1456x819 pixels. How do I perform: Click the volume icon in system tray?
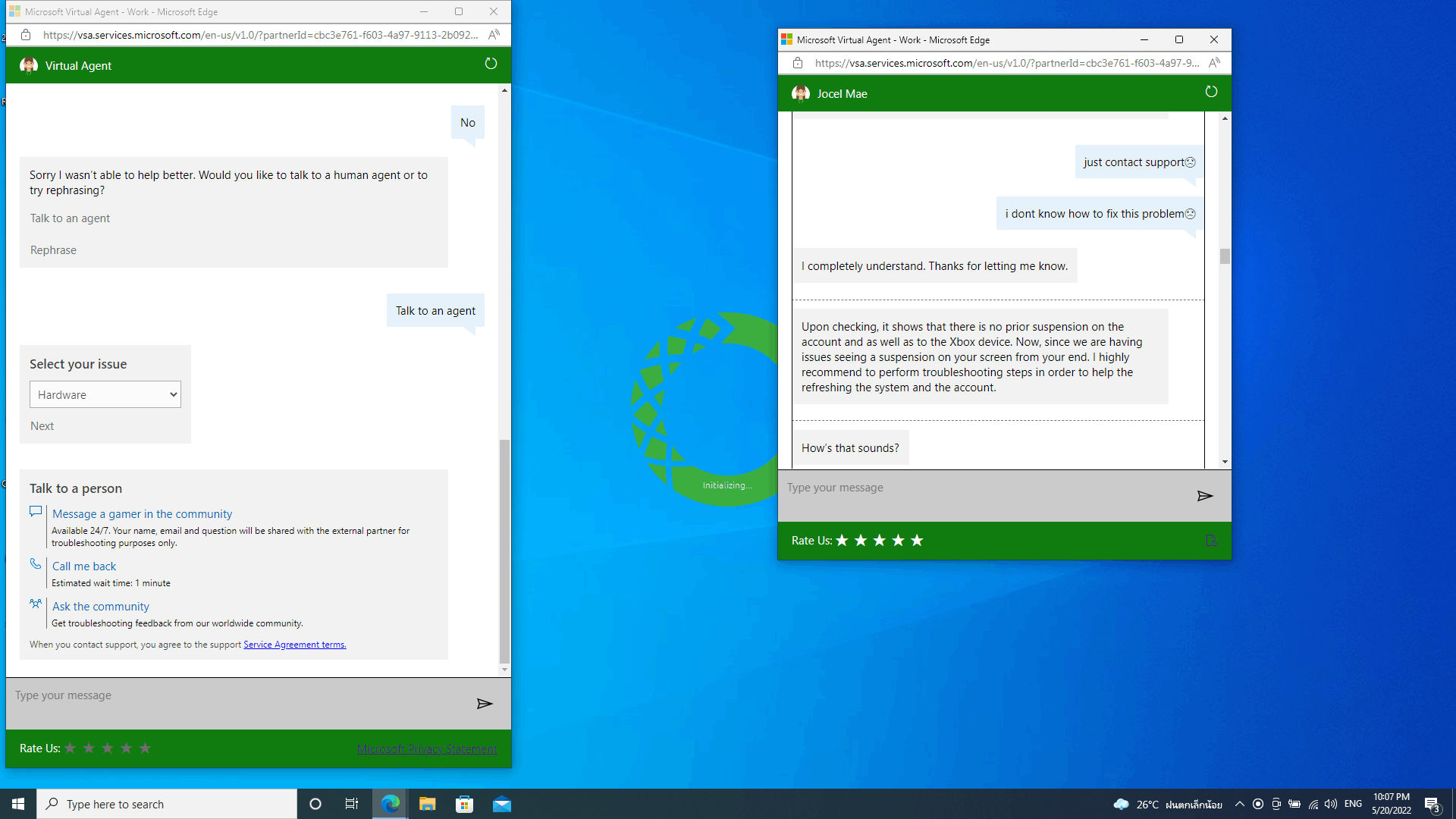click(1331, 804)
